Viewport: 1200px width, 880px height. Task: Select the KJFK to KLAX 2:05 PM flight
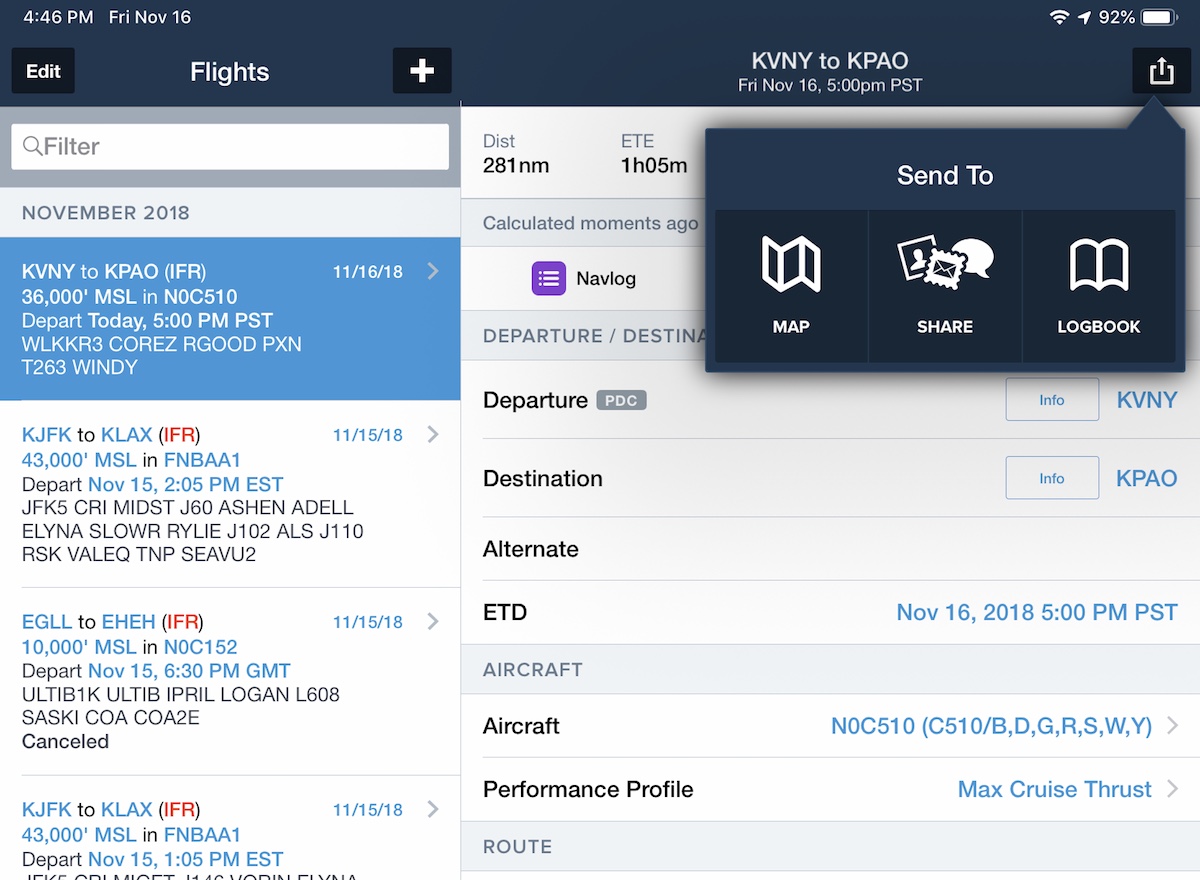[230, 494]
